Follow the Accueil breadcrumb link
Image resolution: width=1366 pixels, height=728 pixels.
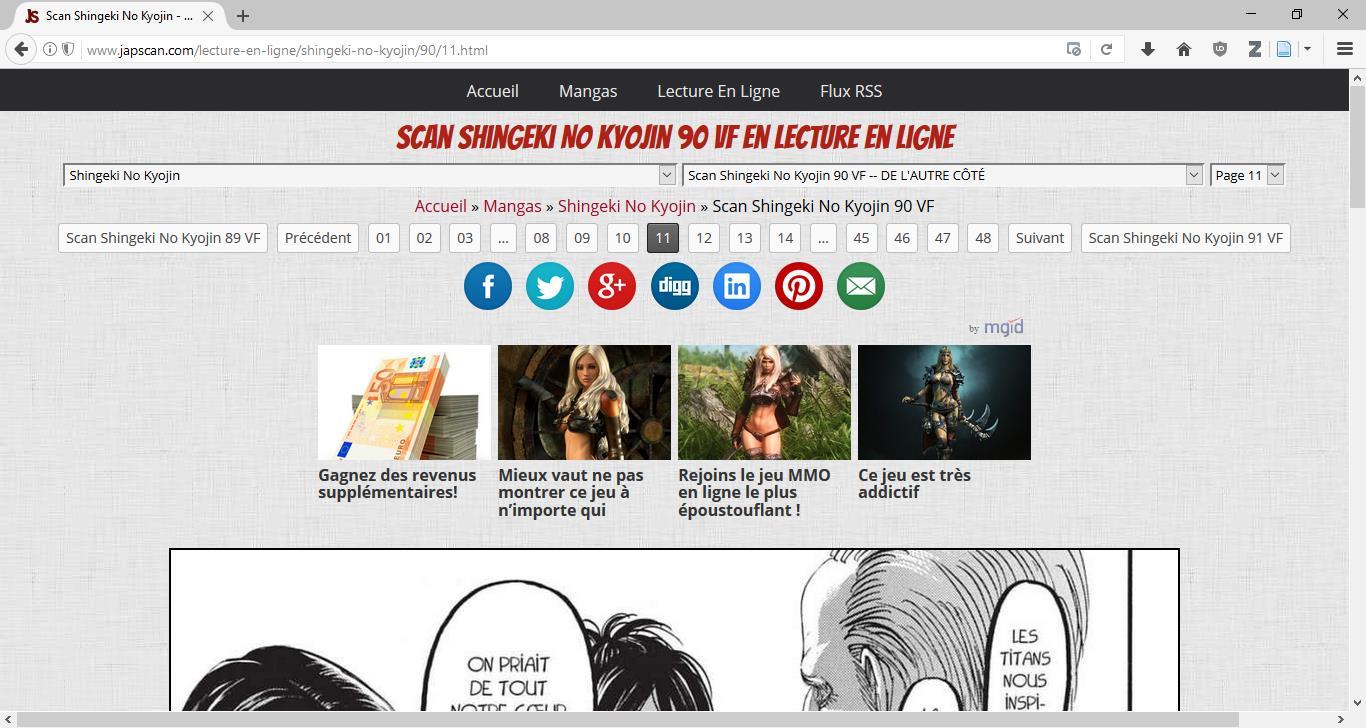[441, 206]
